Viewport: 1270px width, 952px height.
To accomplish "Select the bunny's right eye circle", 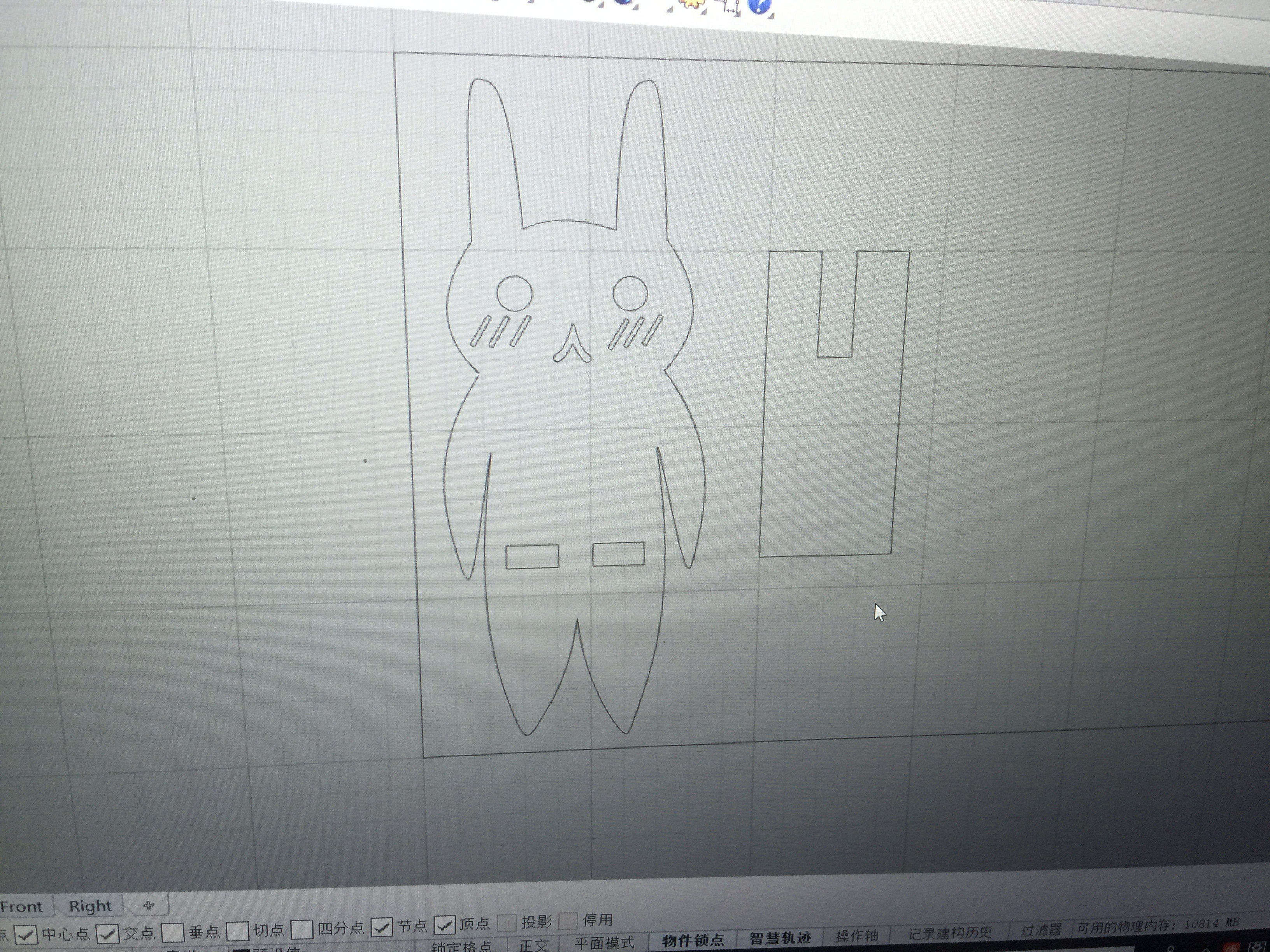I will tap(630, 294).
